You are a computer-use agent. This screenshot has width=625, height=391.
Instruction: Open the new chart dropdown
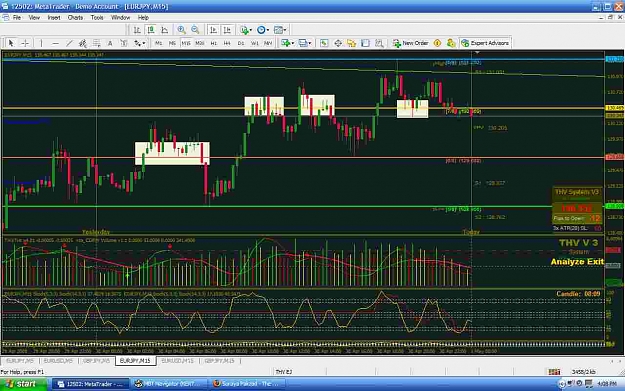pos(287,43)
